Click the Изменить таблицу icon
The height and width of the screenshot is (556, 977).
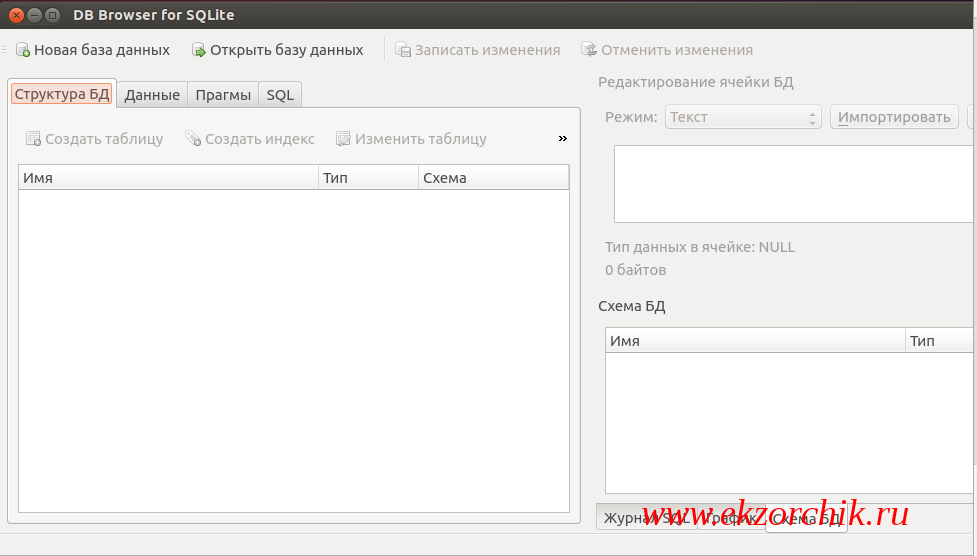pyautogui.click(x=343, y=139)
